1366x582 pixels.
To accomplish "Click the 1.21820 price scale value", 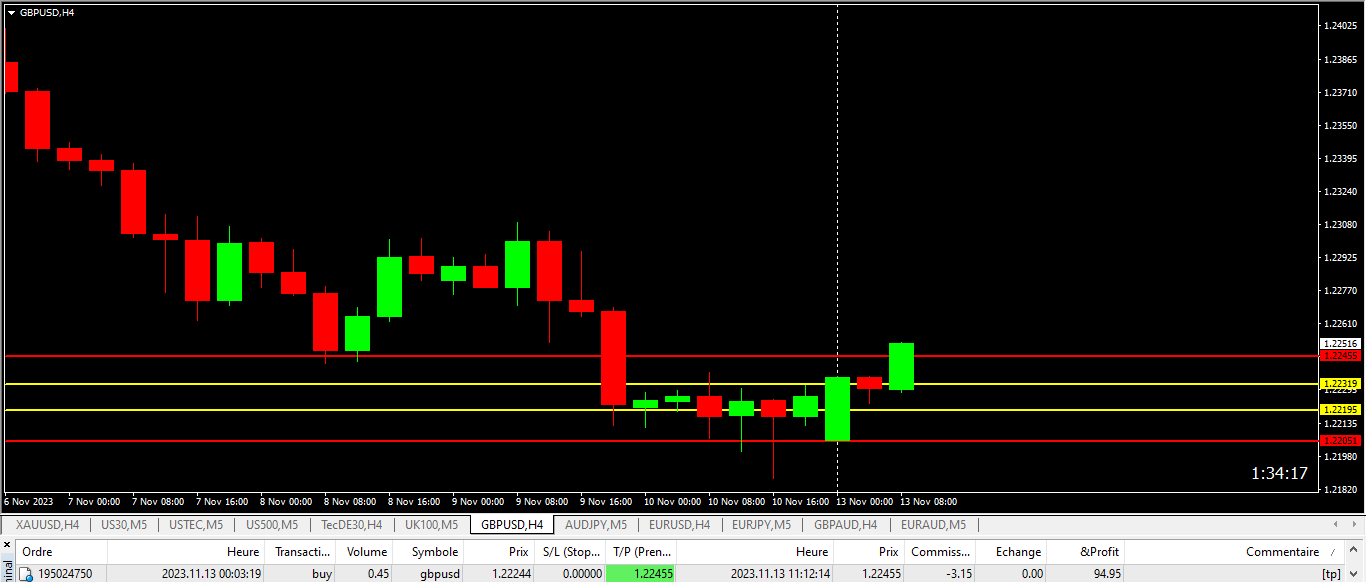I will pos(1340,489).
